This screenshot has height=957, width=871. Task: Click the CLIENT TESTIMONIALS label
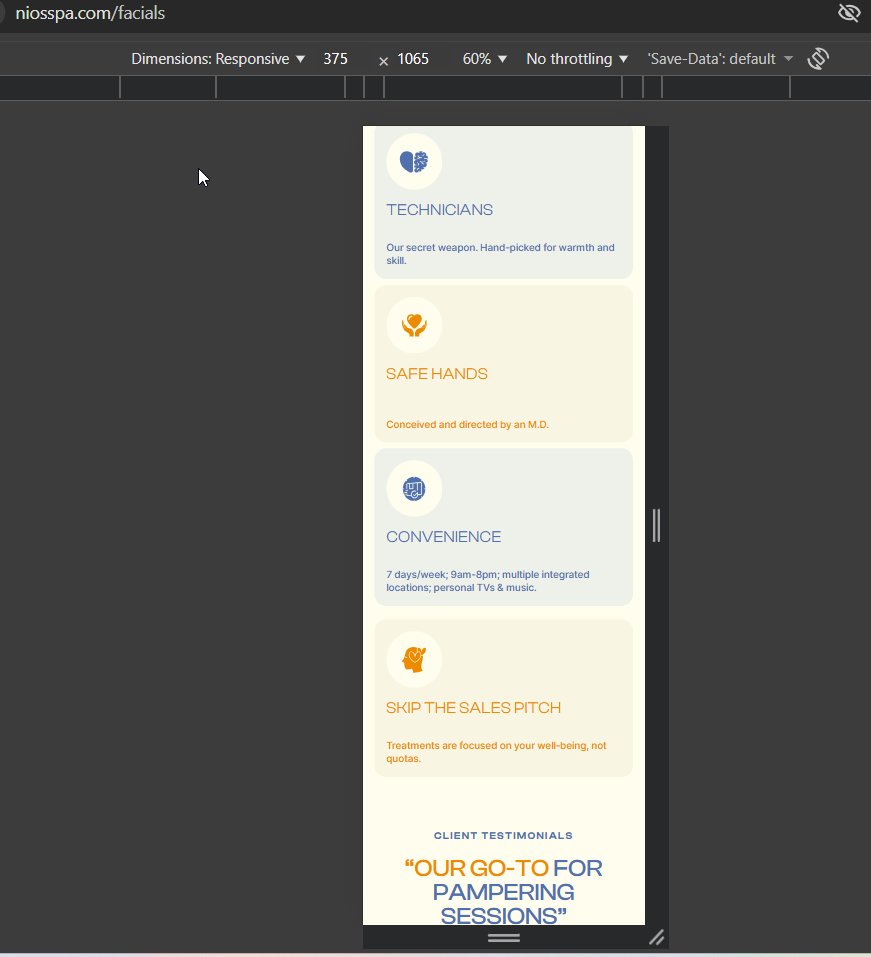click(504, 836)
